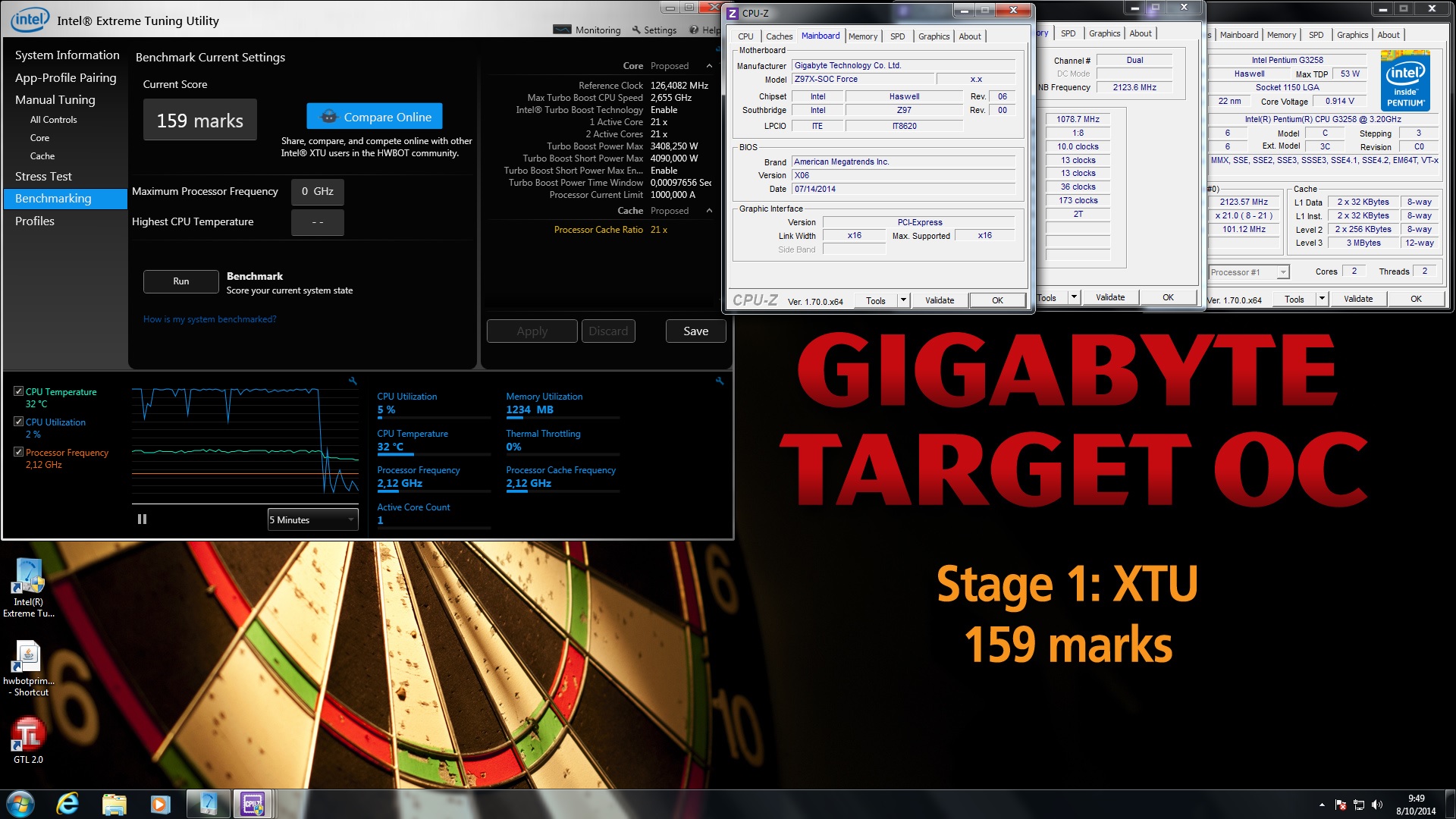Image resolution: width=1456 pixels, height=819 pixels.
Task: Open the Mainboard tab in front CPU-Z
Action: [x=821, y=36]
